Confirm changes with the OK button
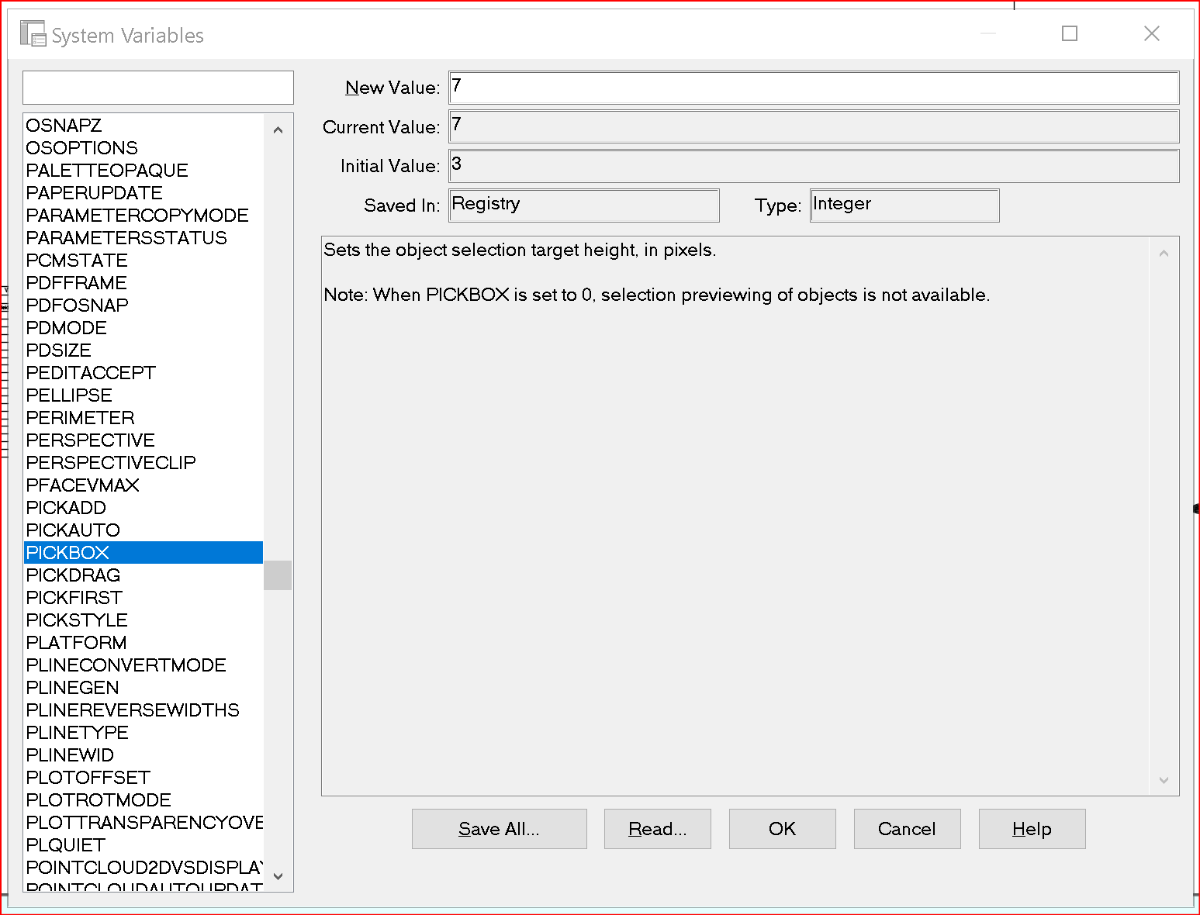1200x915 pixels. point(782,829)
